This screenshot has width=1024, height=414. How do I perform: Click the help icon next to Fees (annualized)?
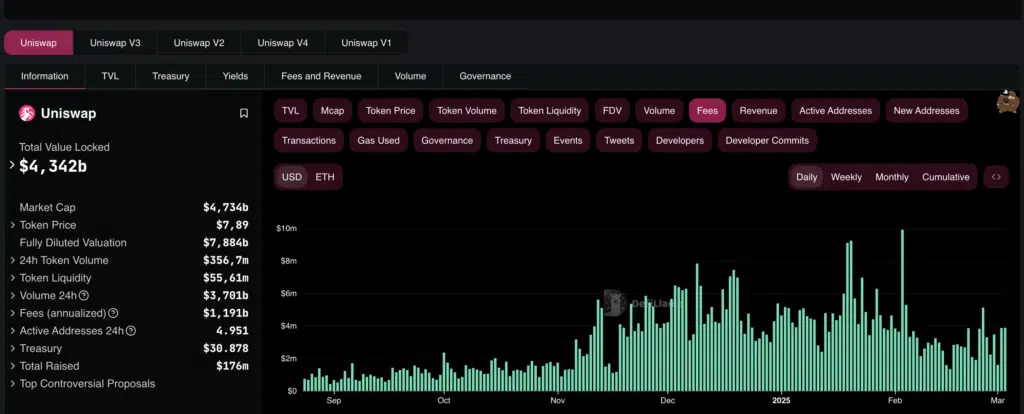(x=113, y=313)
